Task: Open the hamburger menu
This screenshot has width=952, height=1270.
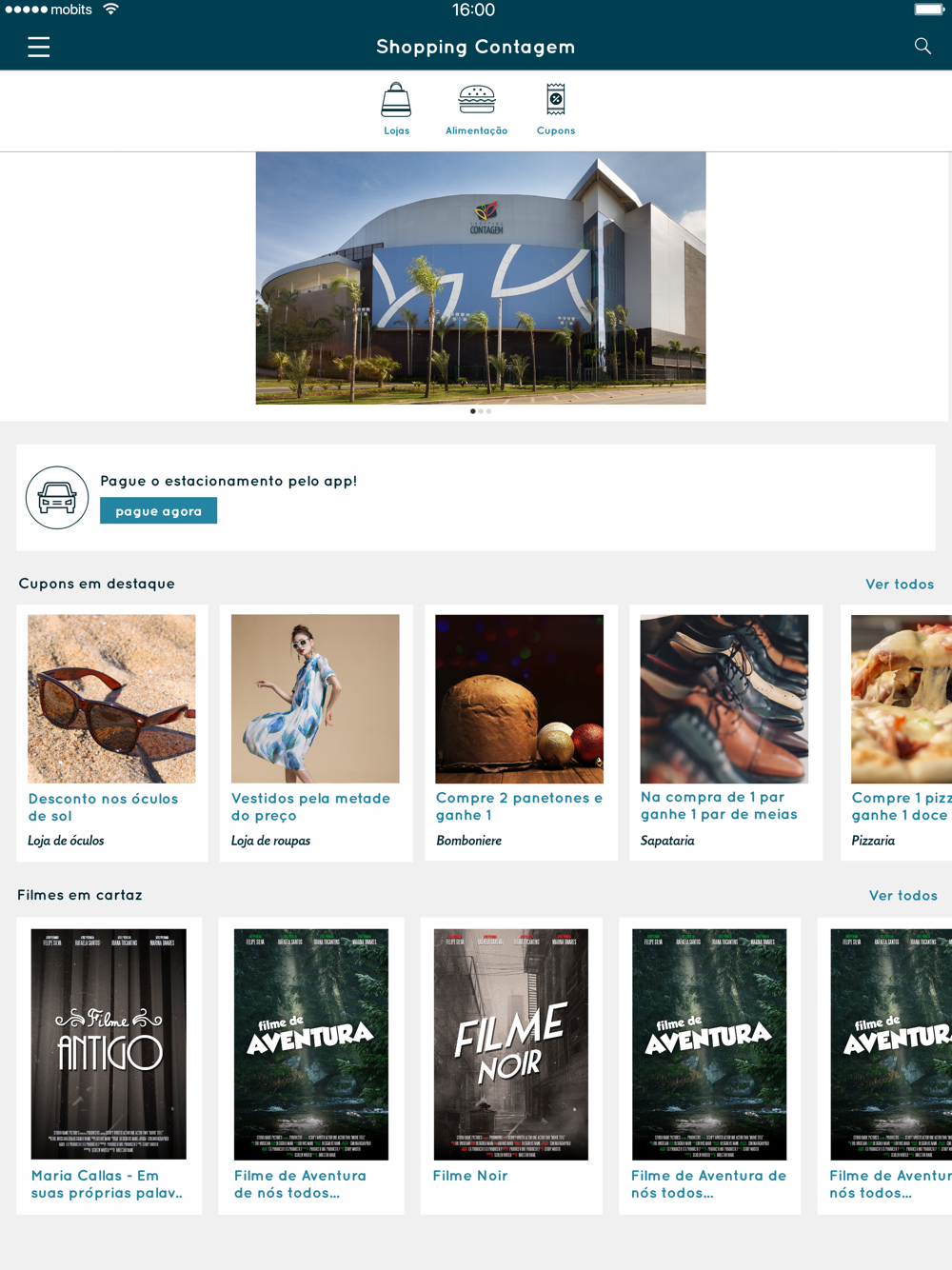Action: pos(38,47)
